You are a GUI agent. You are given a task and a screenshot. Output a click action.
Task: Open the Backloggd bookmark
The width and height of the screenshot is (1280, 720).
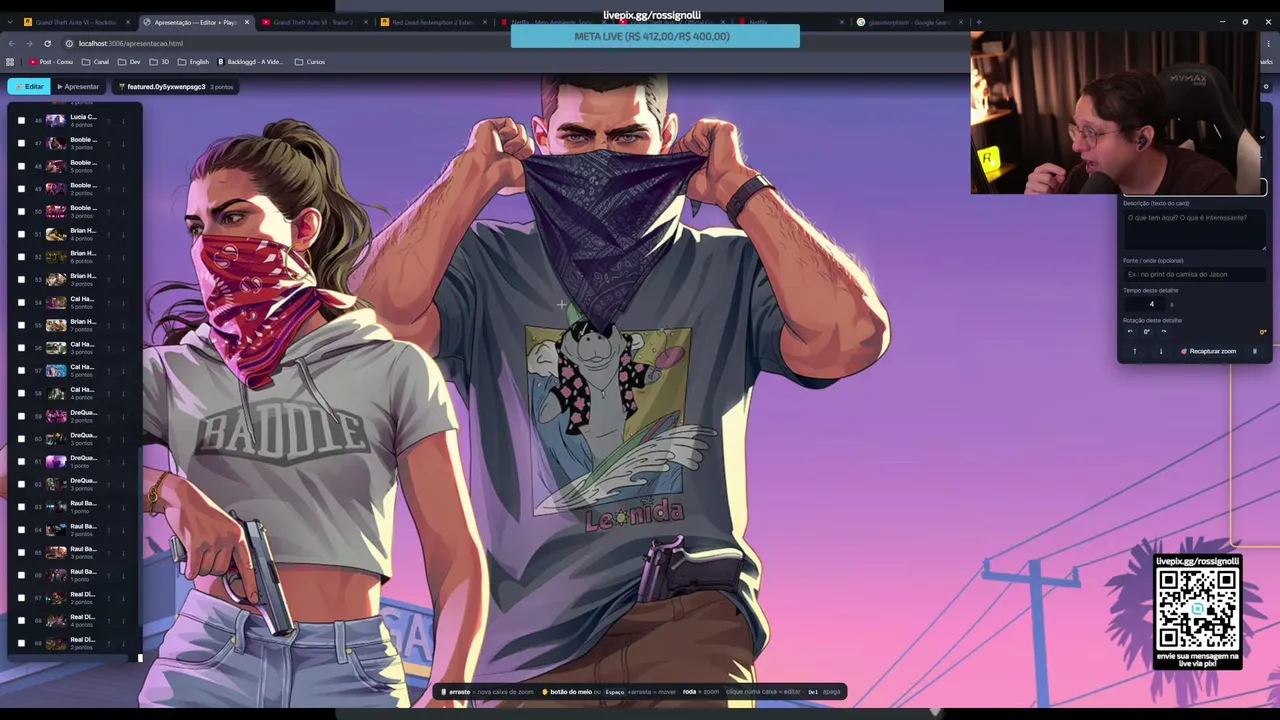pos(250,62)
